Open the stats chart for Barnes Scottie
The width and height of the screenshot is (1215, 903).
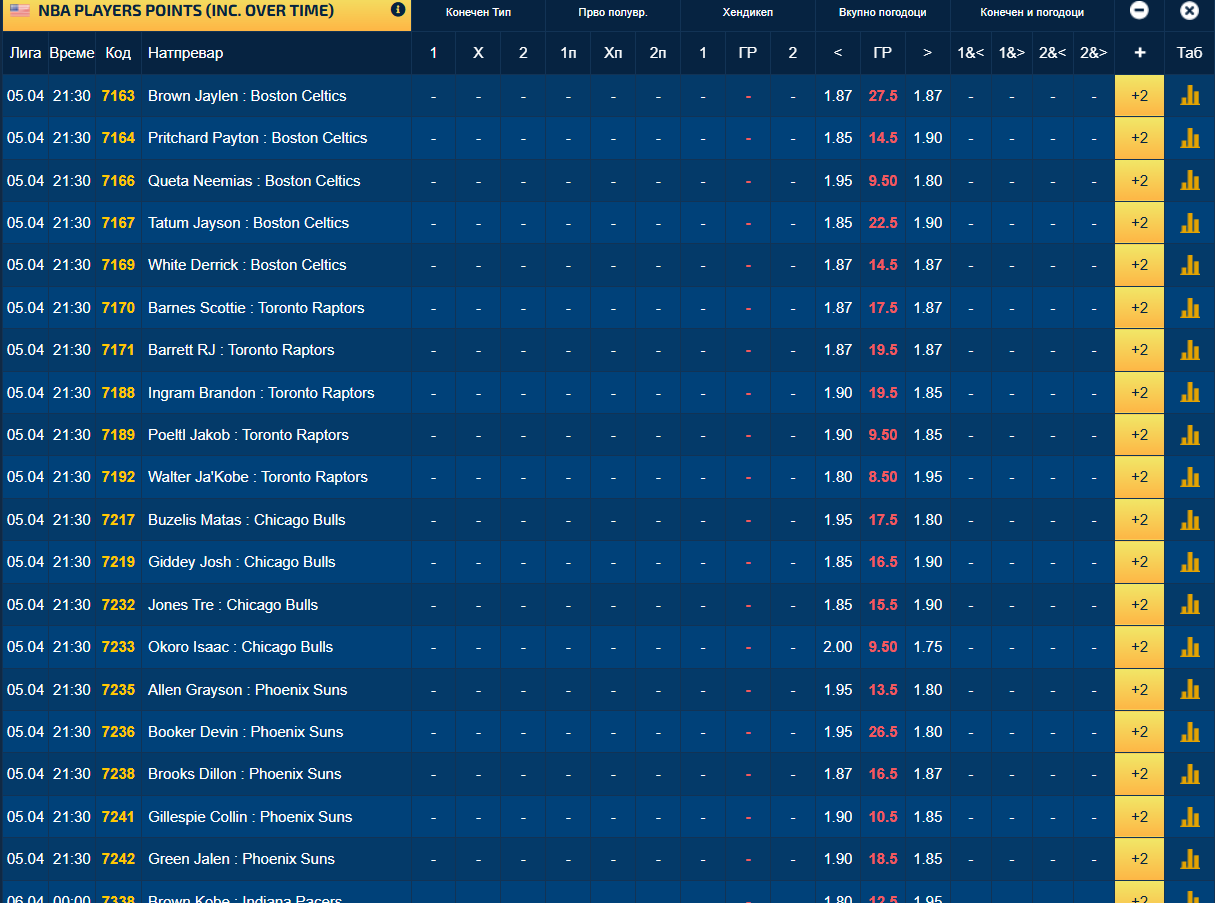pyautogui.click(x=1189, y=308)
